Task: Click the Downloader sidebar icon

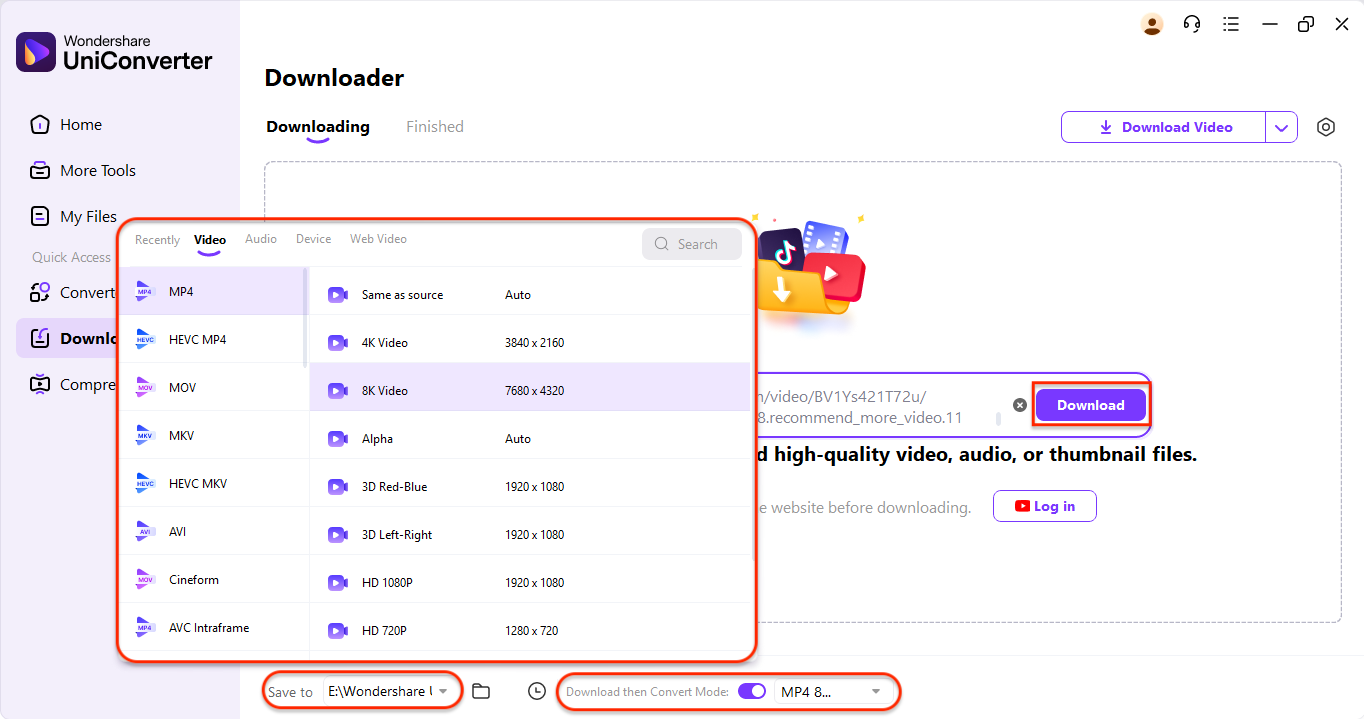Action: 40,339
